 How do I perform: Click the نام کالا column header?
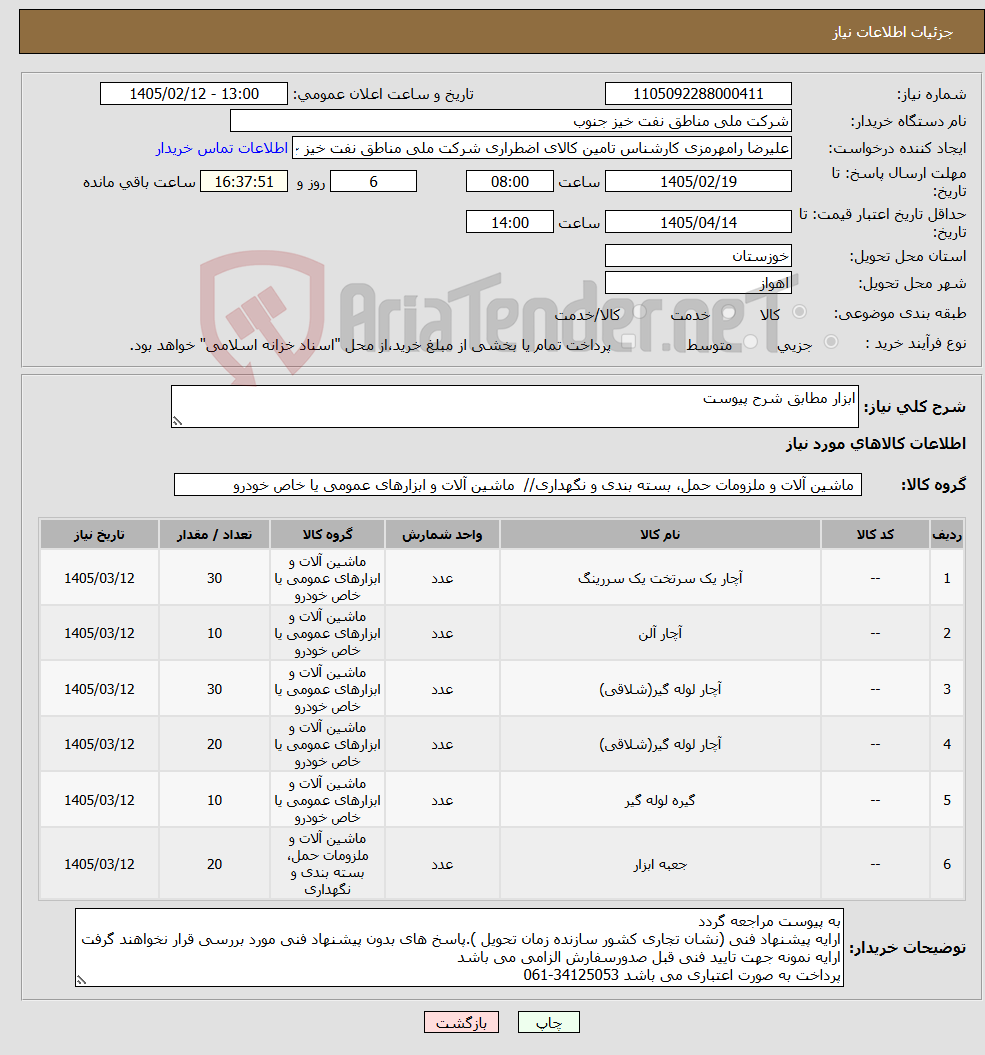coord(660,534)
